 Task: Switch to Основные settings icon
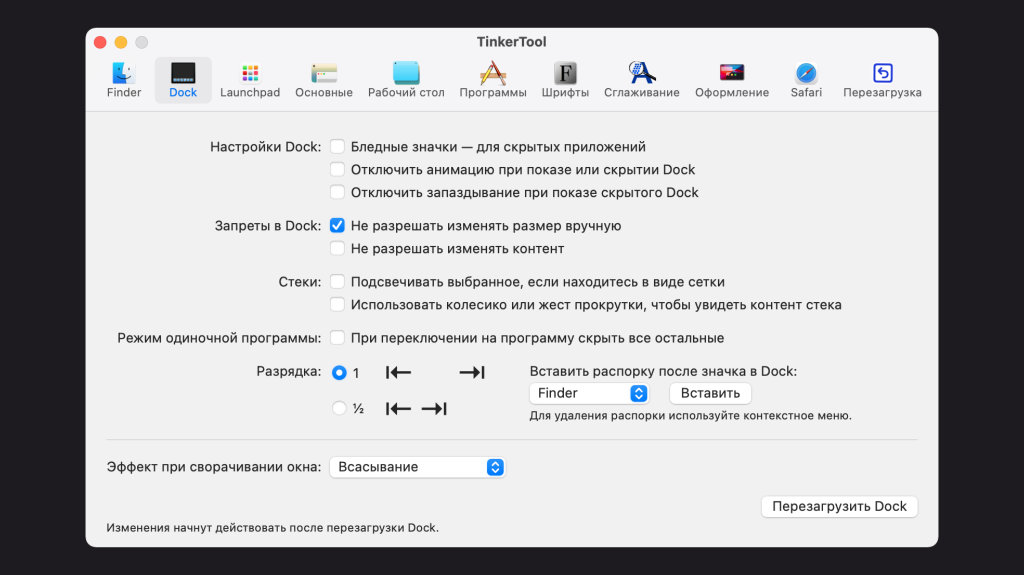[x=324, y=74]
